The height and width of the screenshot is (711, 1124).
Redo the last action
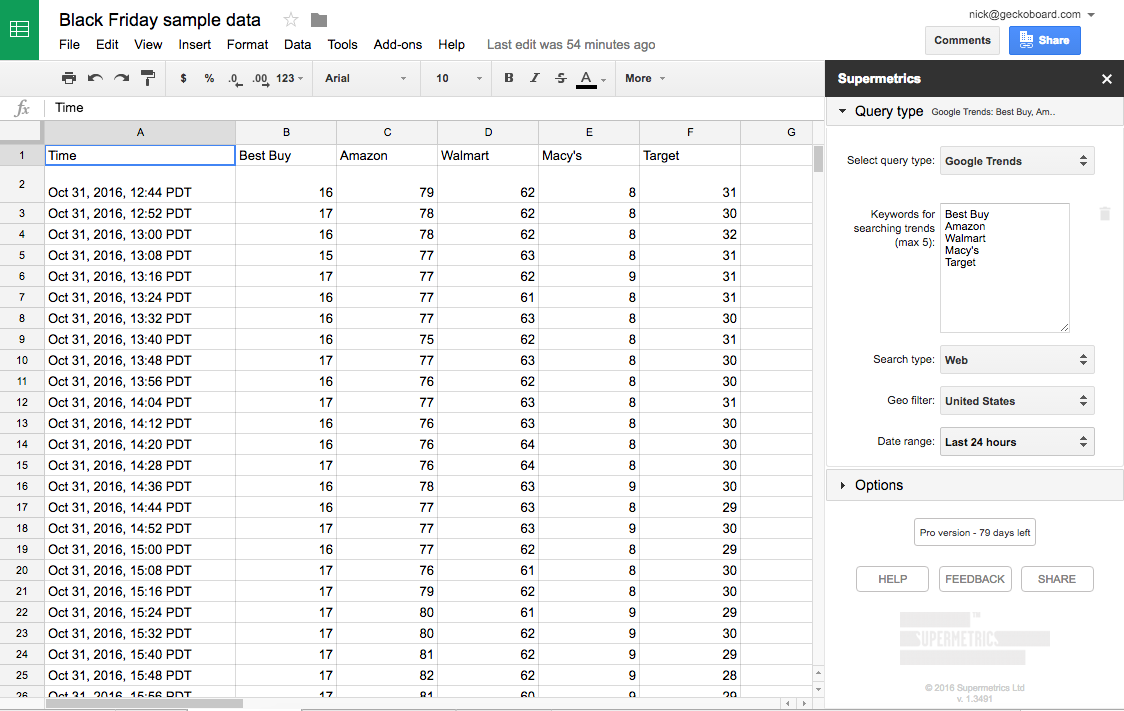pyautogui.click(x=122, y=78)
